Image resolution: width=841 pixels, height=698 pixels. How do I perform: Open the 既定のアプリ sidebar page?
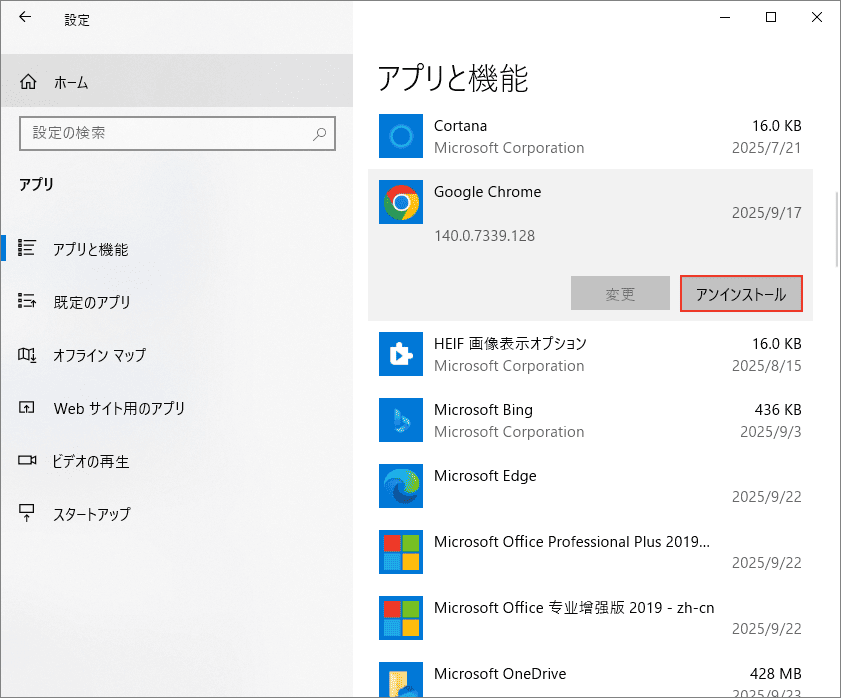(x=92, y=302)
